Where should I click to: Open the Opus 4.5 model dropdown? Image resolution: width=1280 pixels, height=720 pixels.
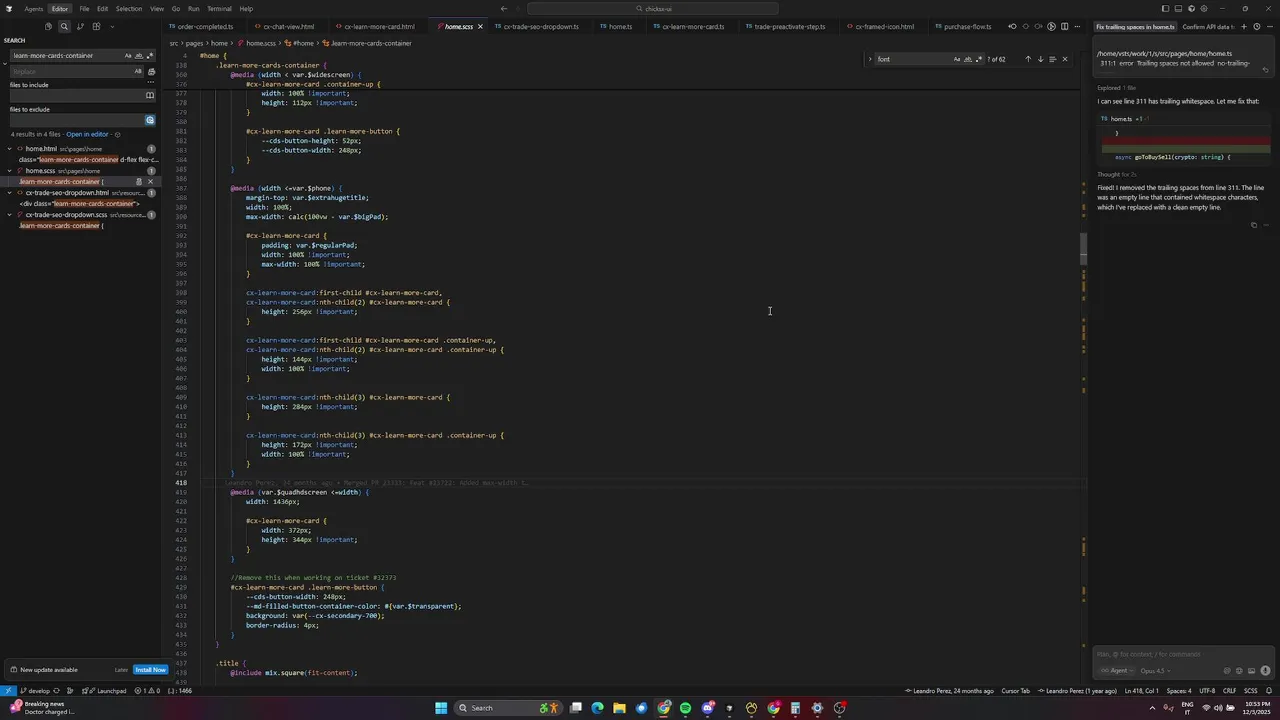pyautogui.click(x=1155, y=671)
